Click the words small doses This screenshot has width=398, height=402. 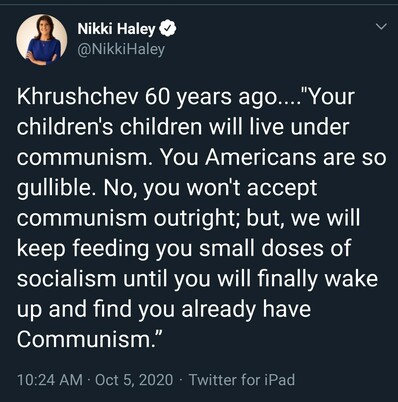(261, 249)
